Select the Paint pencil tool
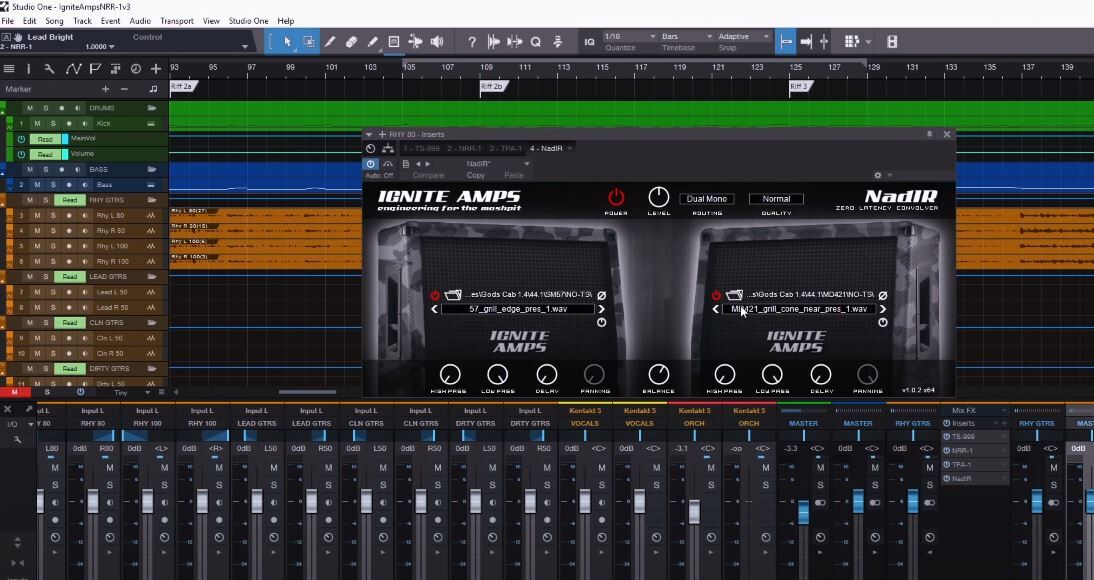 pos(373,42)
